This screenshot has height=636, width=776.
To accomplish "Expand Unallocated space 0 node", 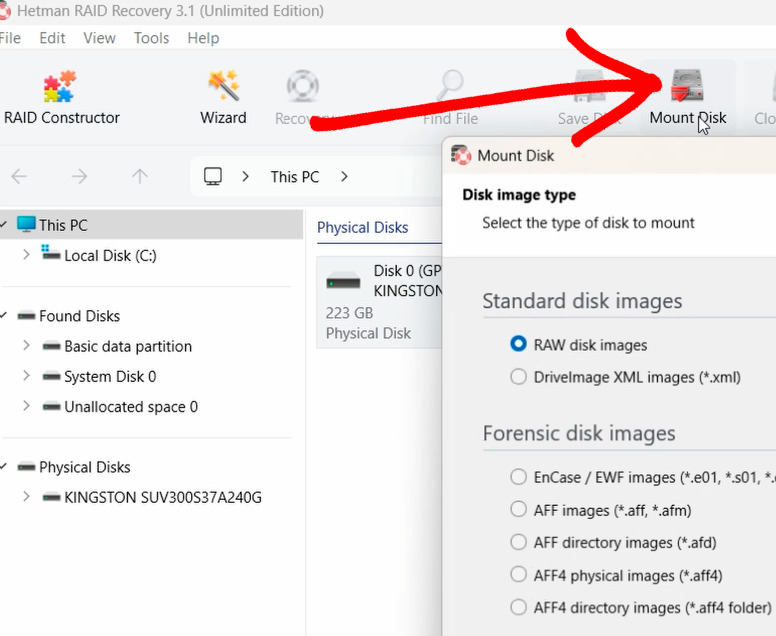I will (26, 406).
